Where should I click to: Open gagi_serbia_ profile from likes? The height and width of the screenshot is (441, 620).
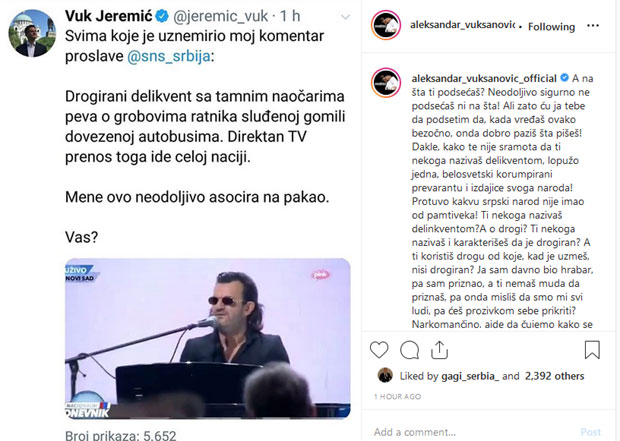(x=470, y=376)
